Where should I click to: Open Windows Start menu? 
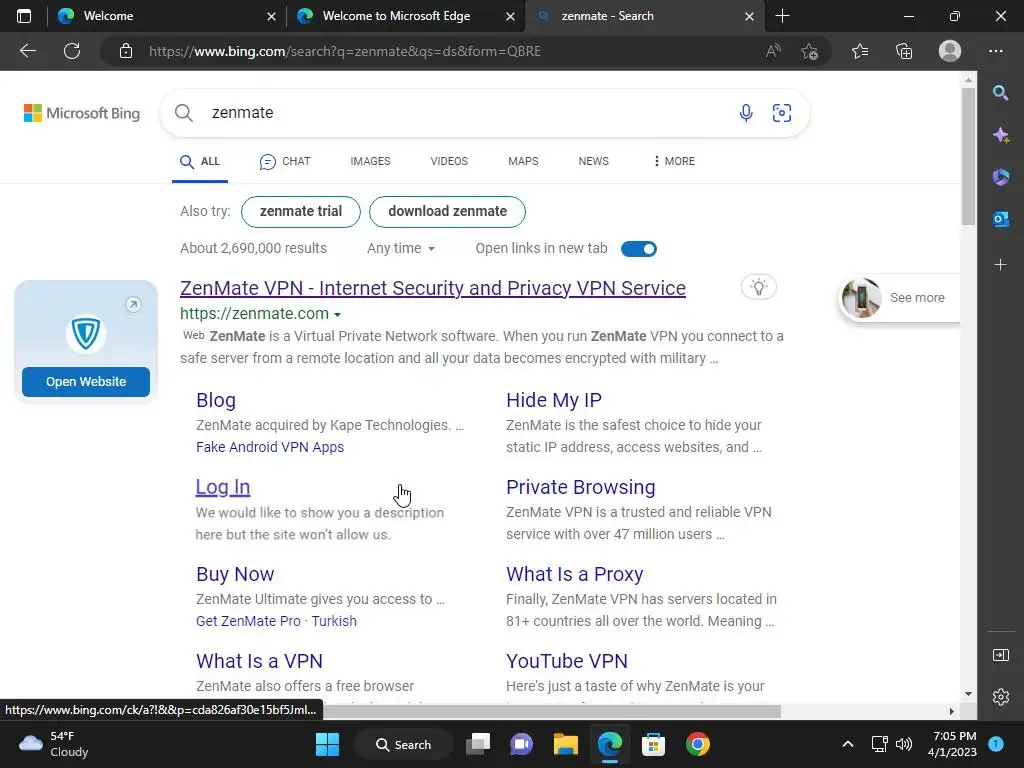coord(327,744)
